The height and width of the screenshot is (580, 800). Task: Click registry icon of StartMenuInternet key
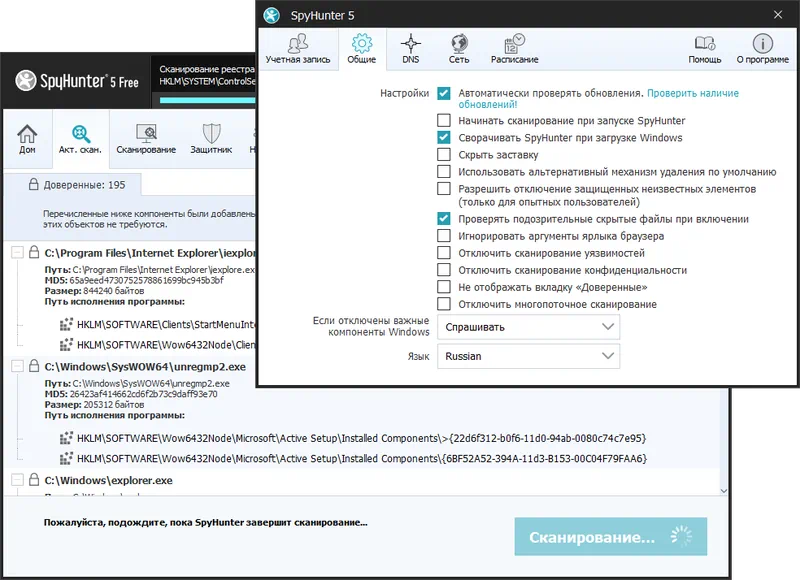coord(66,324)
